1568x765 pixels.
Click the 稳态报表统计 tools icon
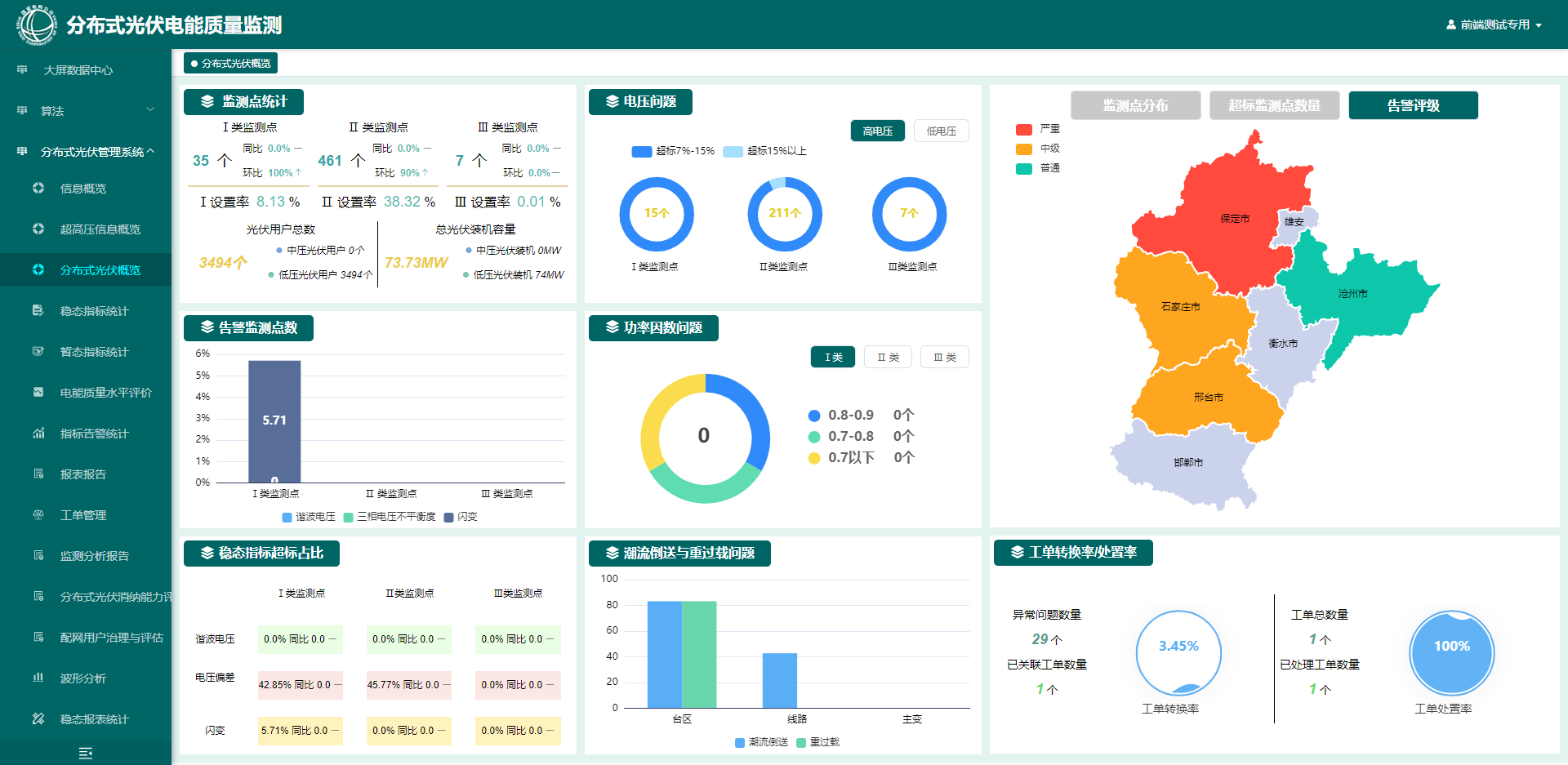(38, 719)
